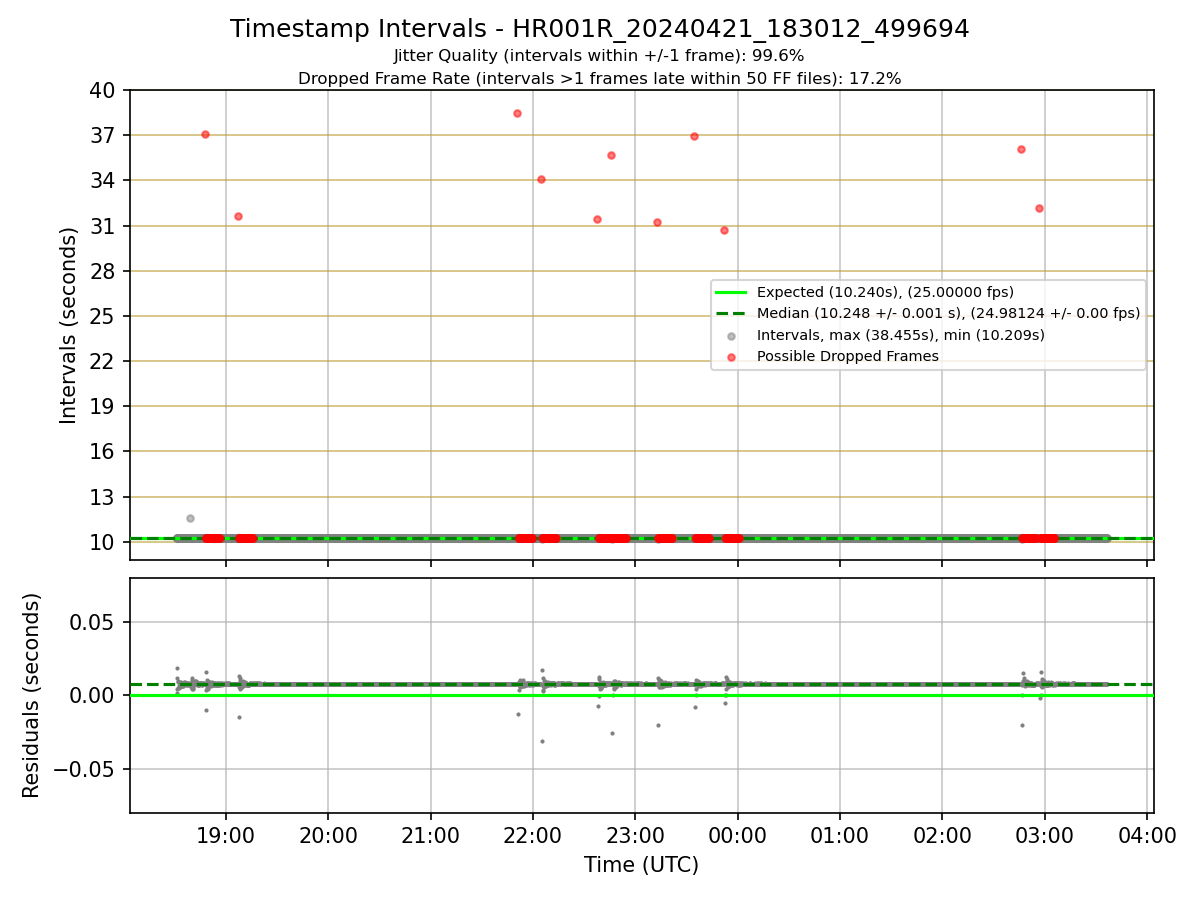Pick the highest red point near 38.4 seconds
Viewport: 1200px width, 900px height.
tap(517, 113)
